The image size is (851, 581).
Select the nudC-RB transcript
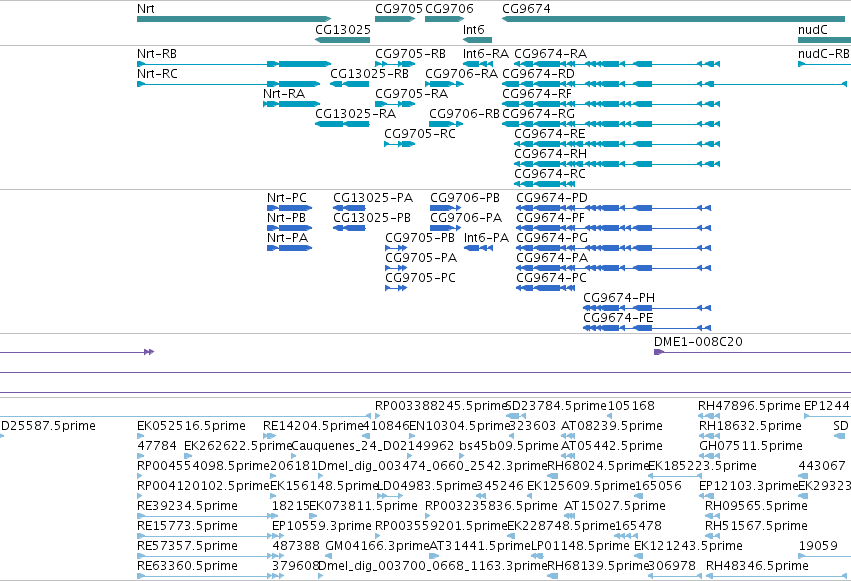824,64
